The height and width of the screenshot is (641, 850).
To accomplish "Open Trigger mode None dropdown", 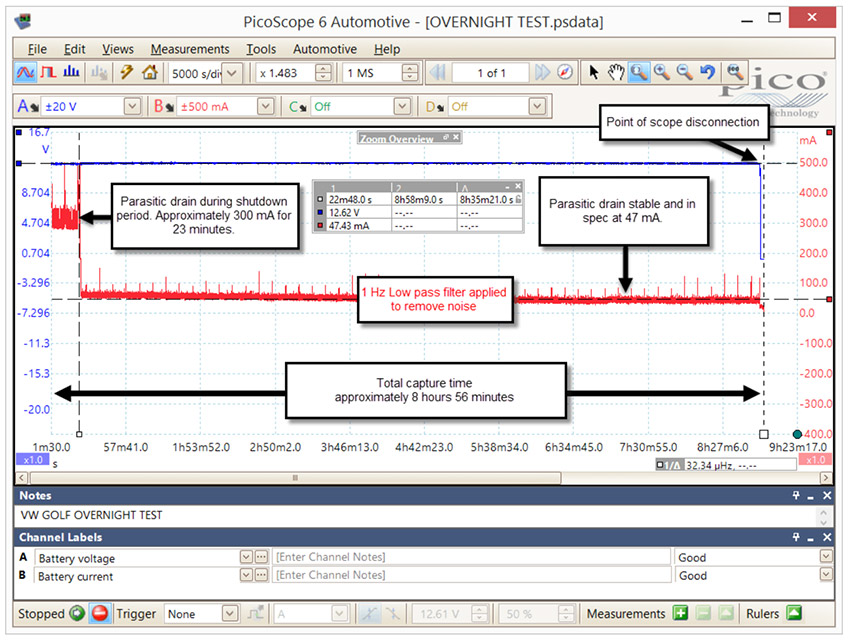I will click(x=230, y=614).
